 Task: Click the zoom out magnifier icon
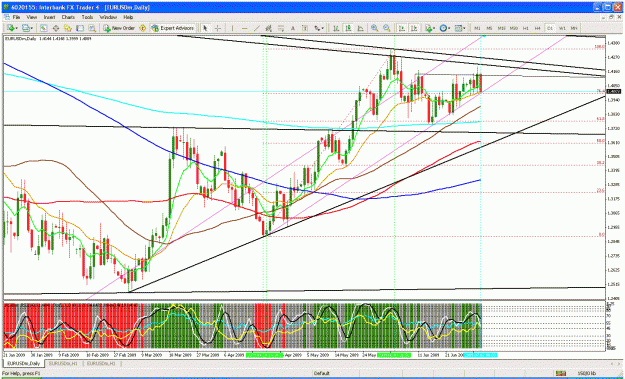click(x=387, y=28)
